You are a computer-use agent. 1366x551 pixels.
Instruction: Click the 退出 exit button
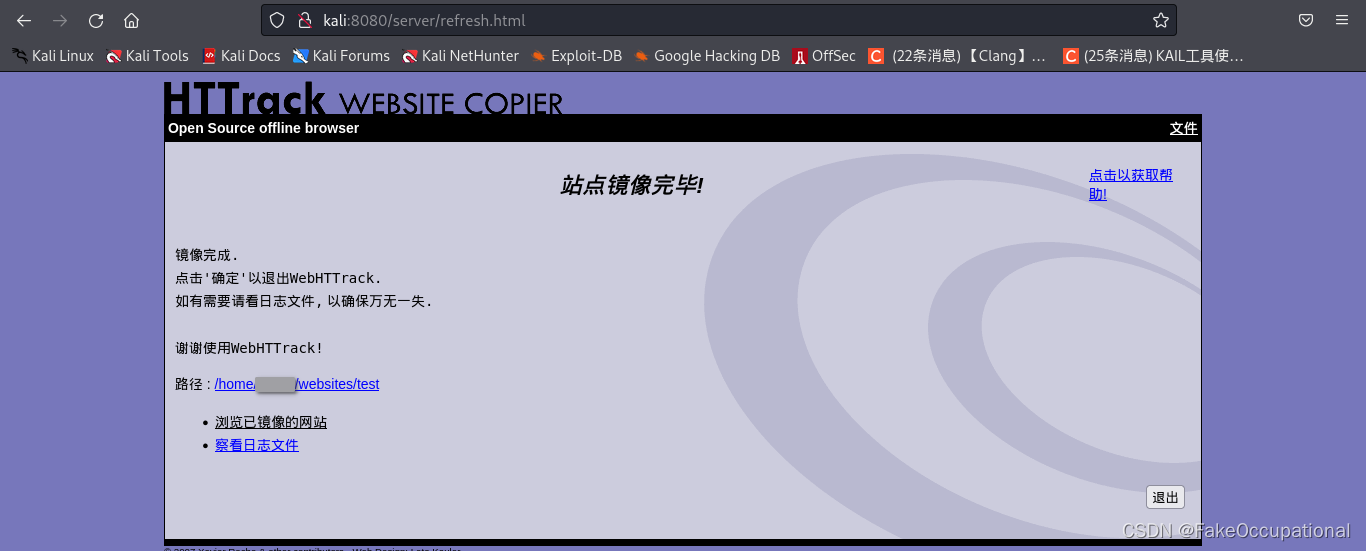tap(1165, 497)
